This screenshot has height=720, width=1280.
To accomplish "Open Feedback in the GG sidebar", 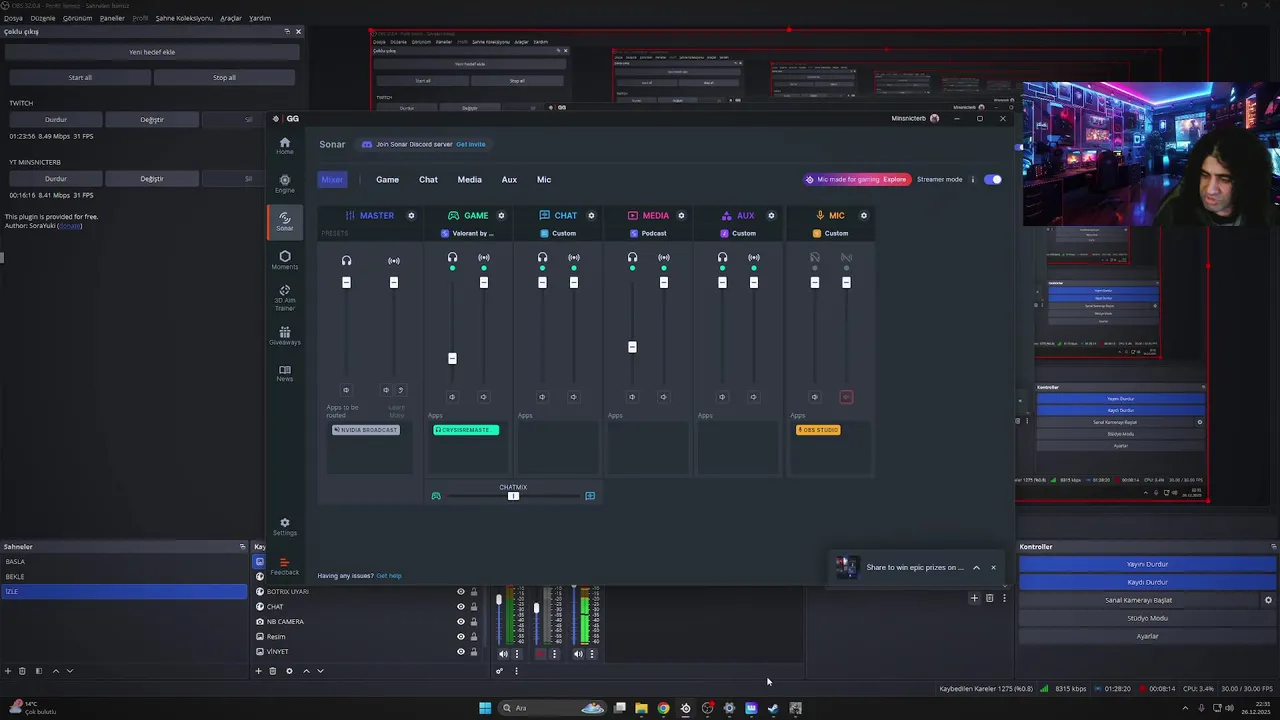I will pyautogui.click(x=284, y=566).
